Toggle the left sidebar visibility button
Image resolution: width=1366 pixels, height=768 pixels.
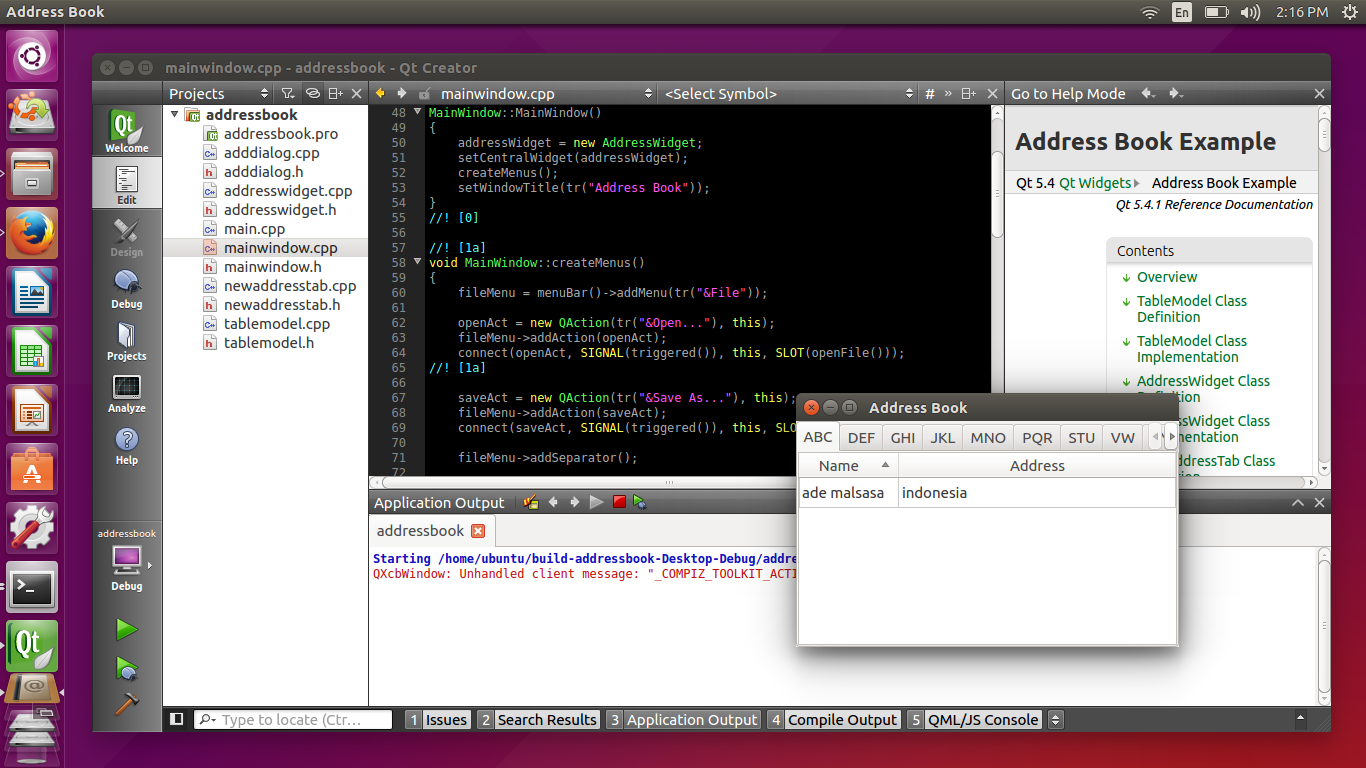click(x=177, y=719)
